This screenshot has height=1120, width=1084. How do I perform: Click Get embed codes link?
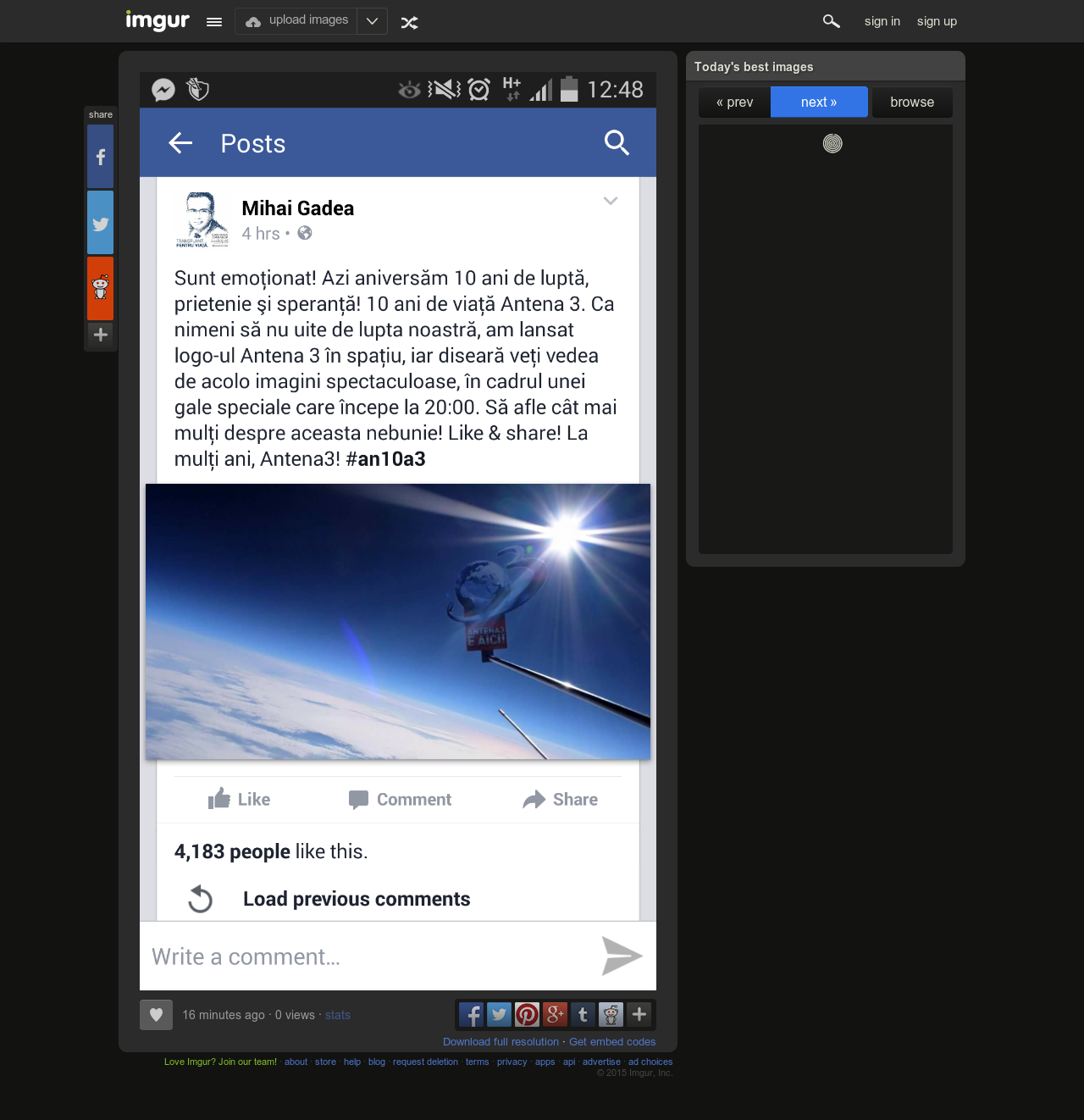(612, 1042)
